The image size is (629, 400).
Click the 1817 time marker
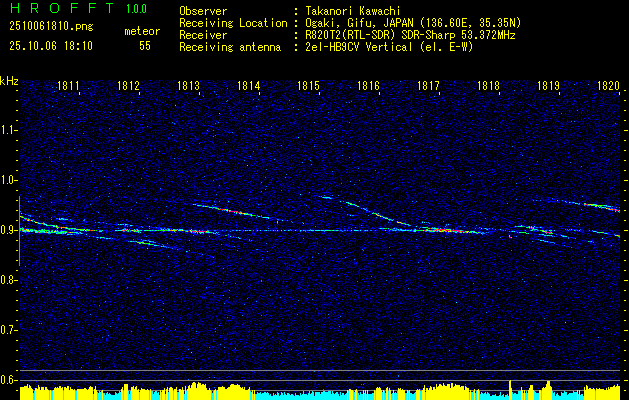pos(428,86)
